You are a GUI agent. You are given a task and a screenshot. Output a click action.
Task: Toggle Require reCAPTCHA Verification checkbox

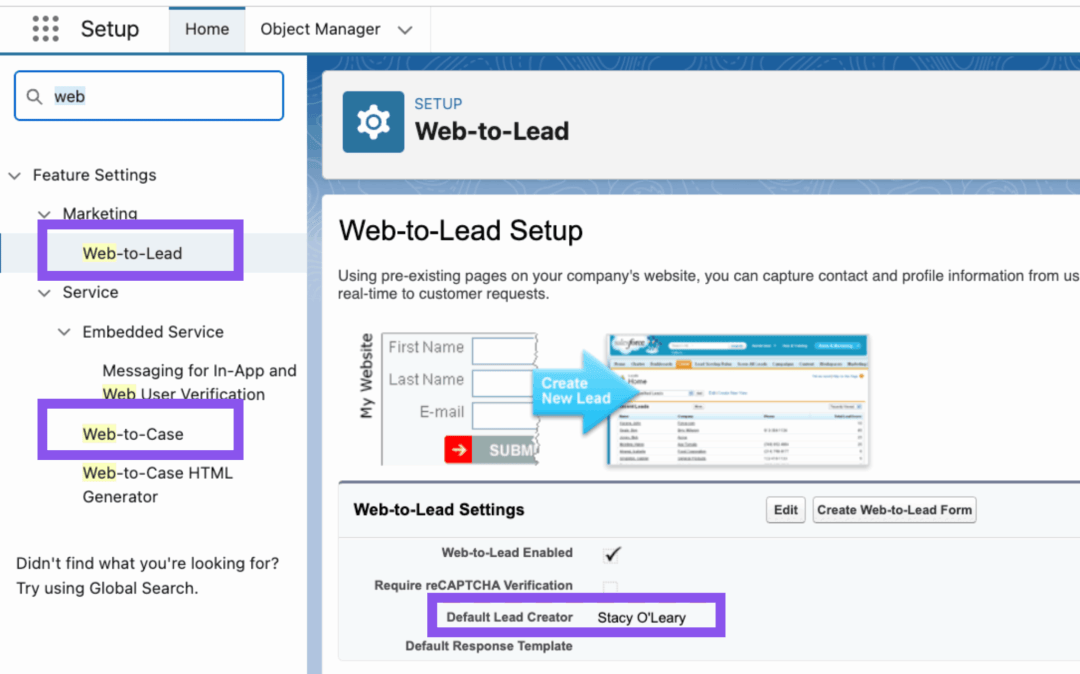[610, 587]
